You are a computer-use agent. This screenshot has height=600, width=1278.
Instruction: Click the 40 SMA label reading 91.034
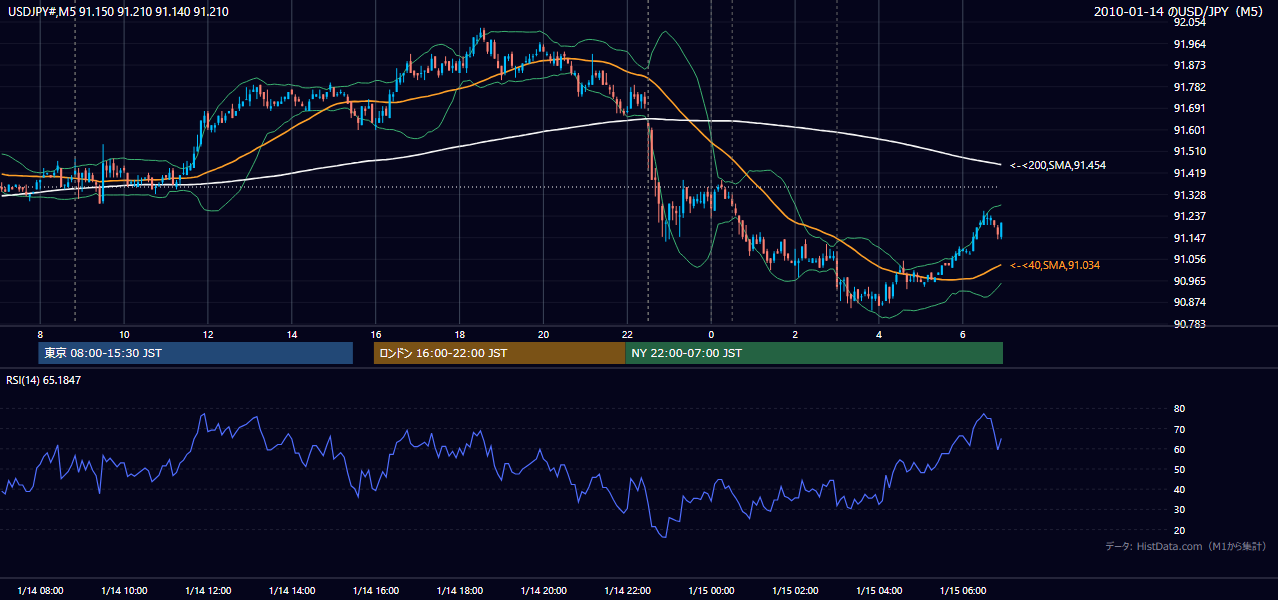click(x=1055, y=265)
